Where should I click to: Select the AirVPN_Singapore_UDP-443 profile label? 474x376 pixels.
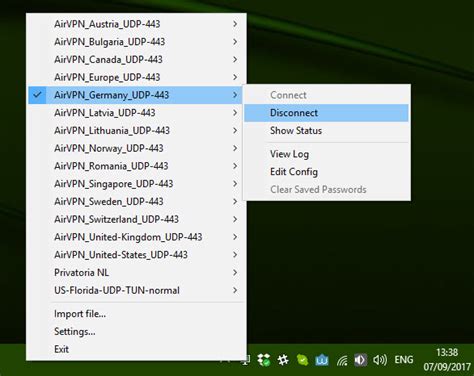(114, 184)
